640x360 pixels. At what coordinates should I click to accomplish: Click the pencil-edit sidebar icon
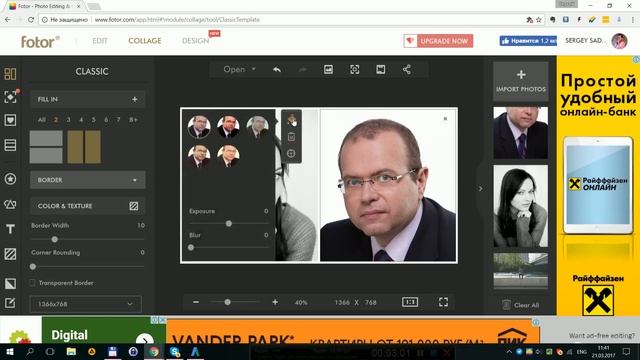click(10, 303)
